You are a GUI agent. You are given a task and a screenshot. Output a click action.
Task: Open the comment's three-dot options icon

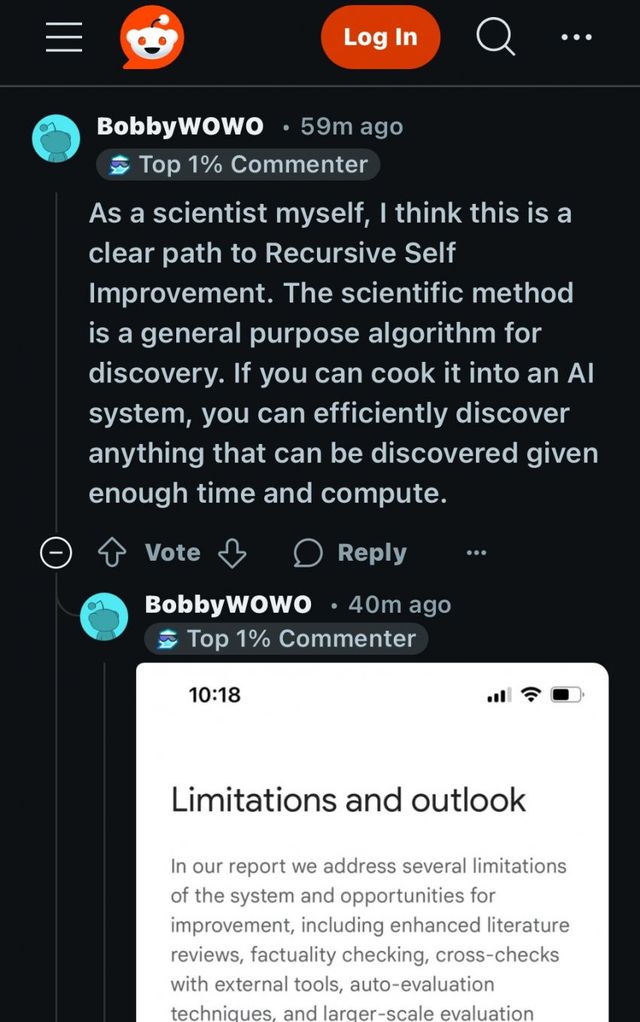(477, 552)
